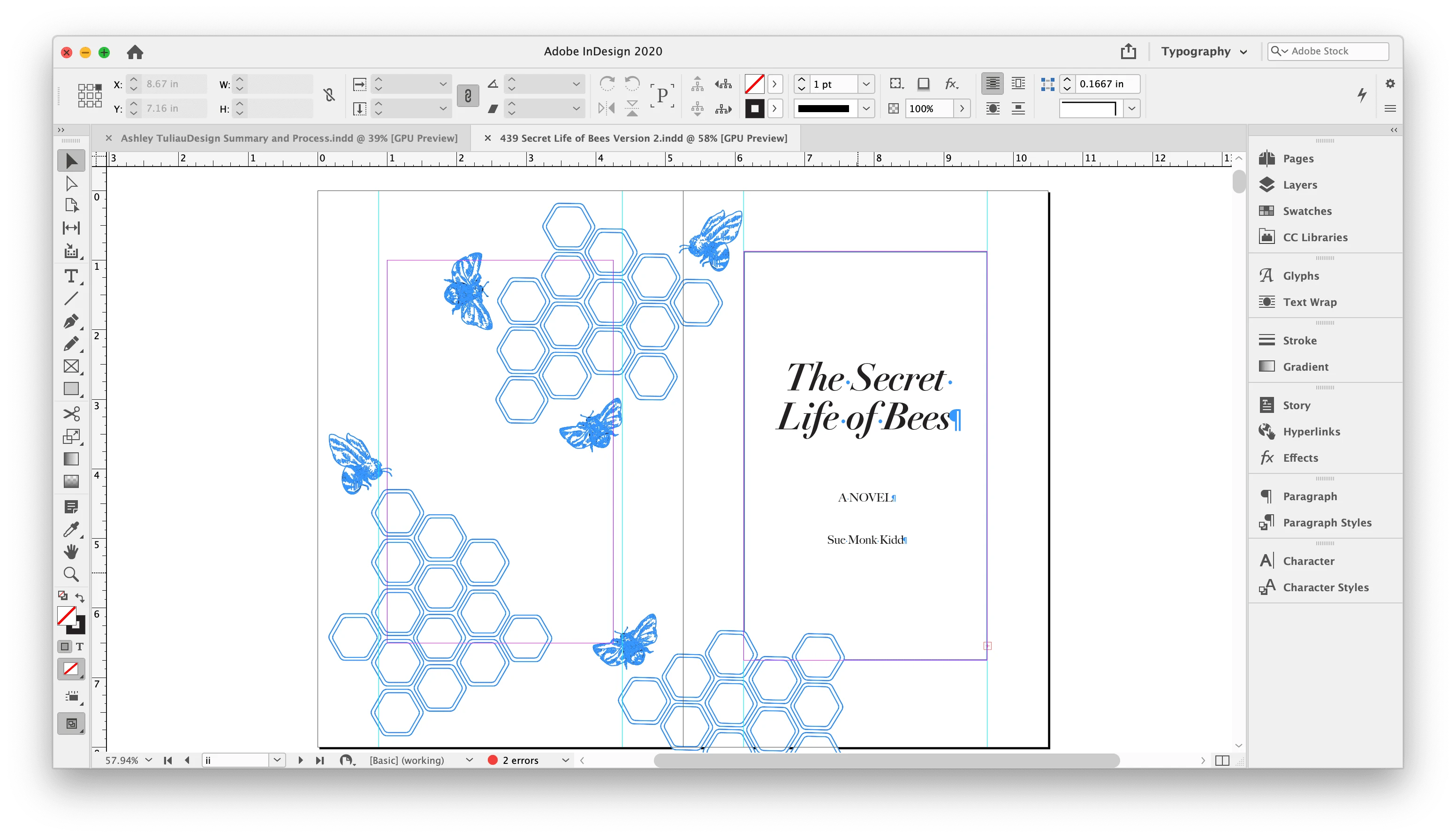The image size is (1456, 838).
Task: Expand the zoom level 57.94% dropdown
Action: (149, 760)
